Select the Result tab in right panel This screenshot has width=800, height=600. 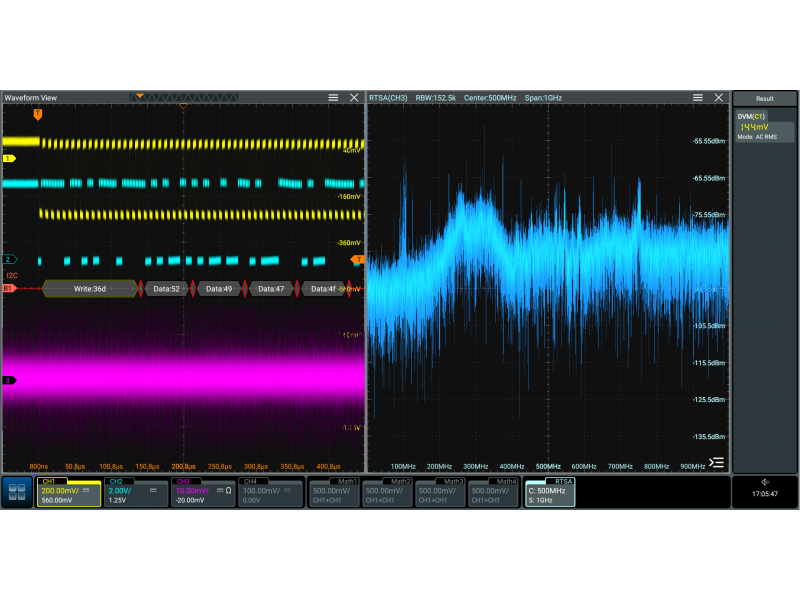click(765, 98)
